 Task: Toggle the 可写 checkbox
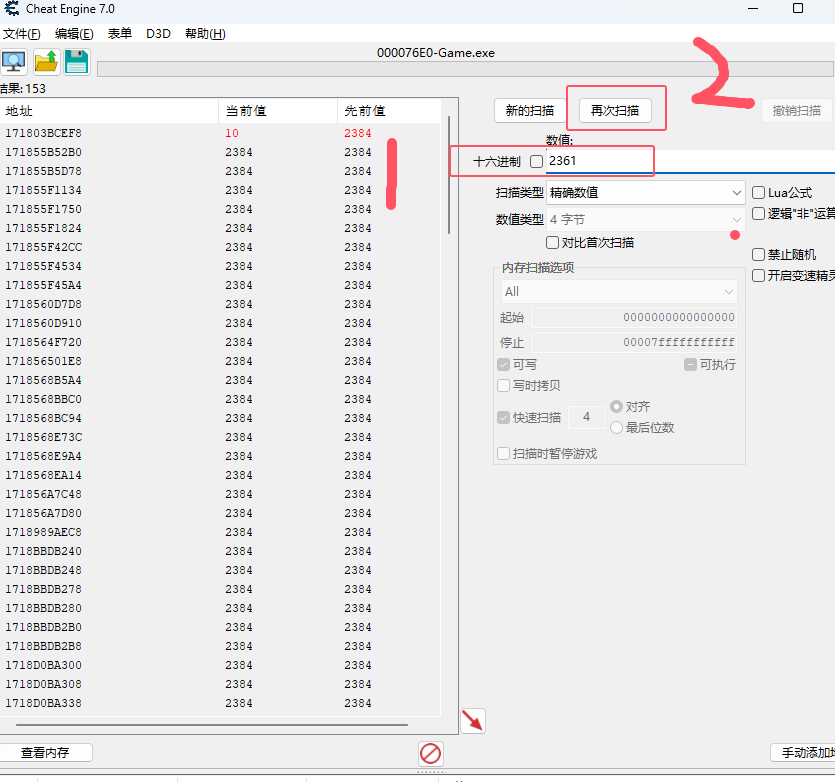(x=503, y=364)
